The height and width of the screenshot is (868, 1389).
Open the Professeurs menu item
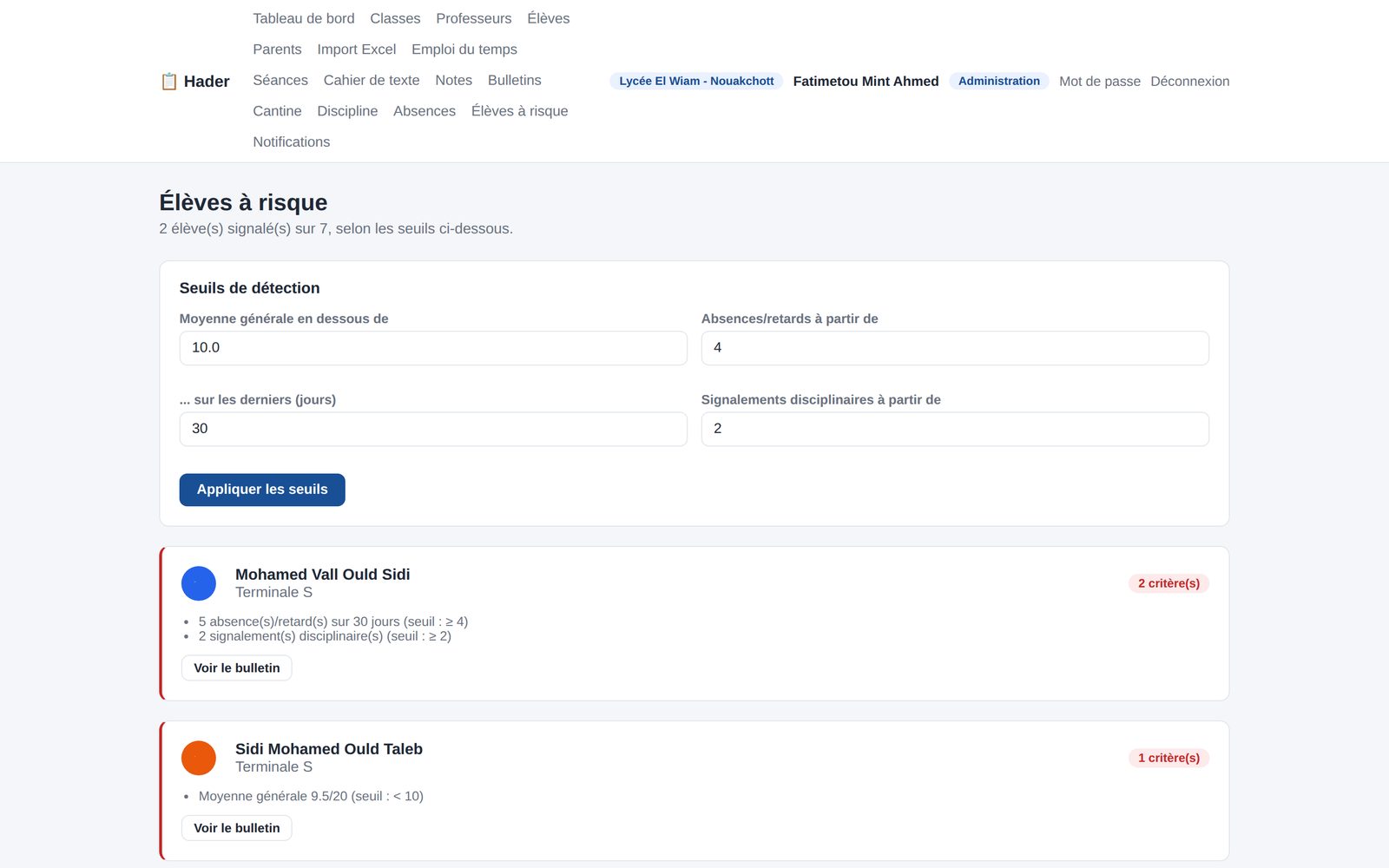[474, 18]
